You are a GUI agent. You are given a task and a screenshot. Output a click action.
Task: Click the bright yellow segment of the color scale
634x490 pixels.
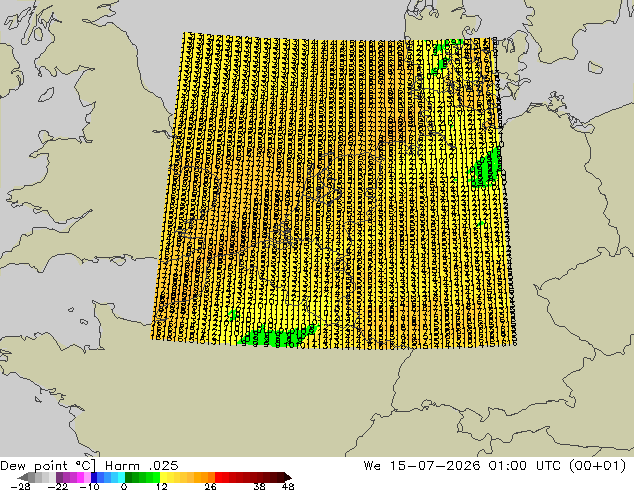coord(163,477)
